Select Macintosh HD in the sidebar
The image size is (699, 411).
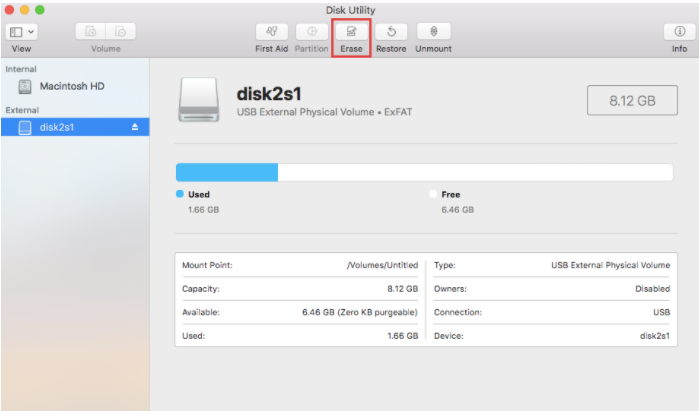[x=75, y=86]
